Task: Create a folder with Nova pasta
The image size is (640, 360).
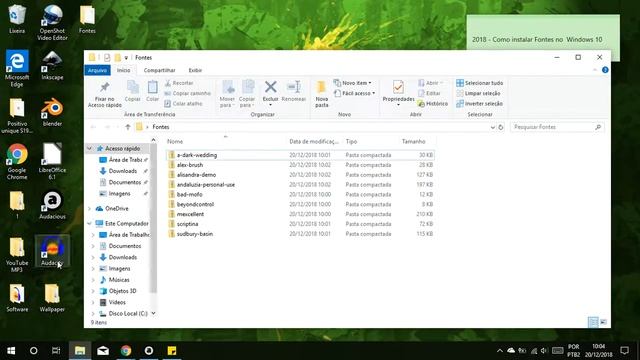Action: pos(322,94)
